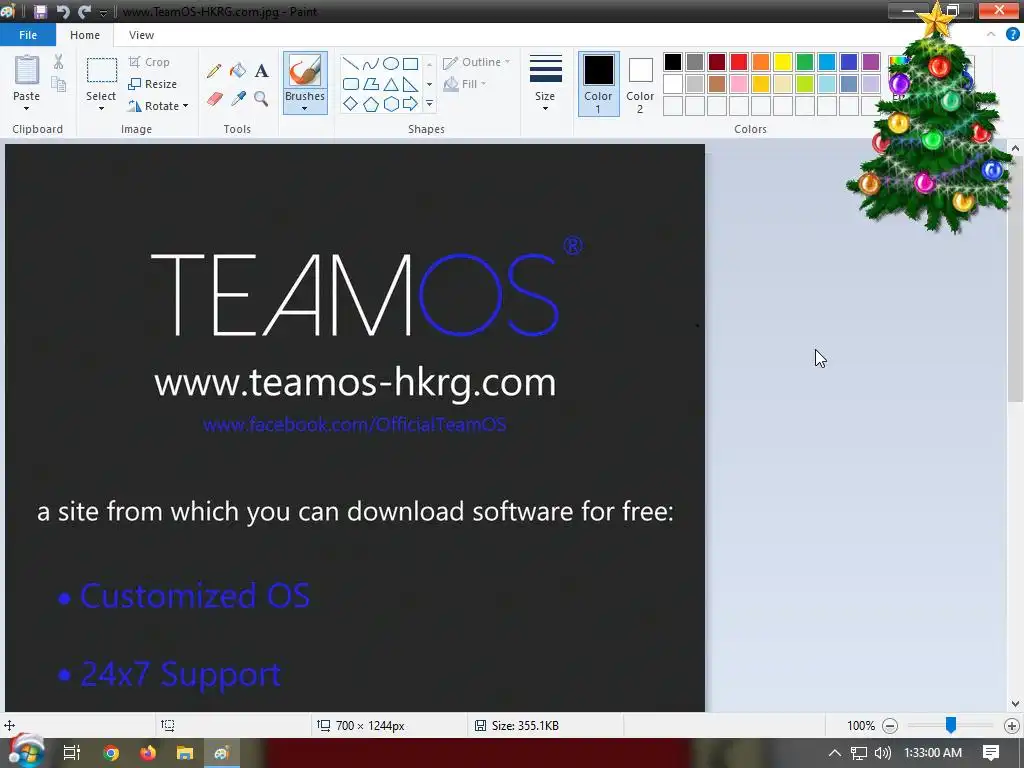Click the vertical scrollbar up arrow
The width and height of the screenshot is (1024, 768).
(1015, 149)
